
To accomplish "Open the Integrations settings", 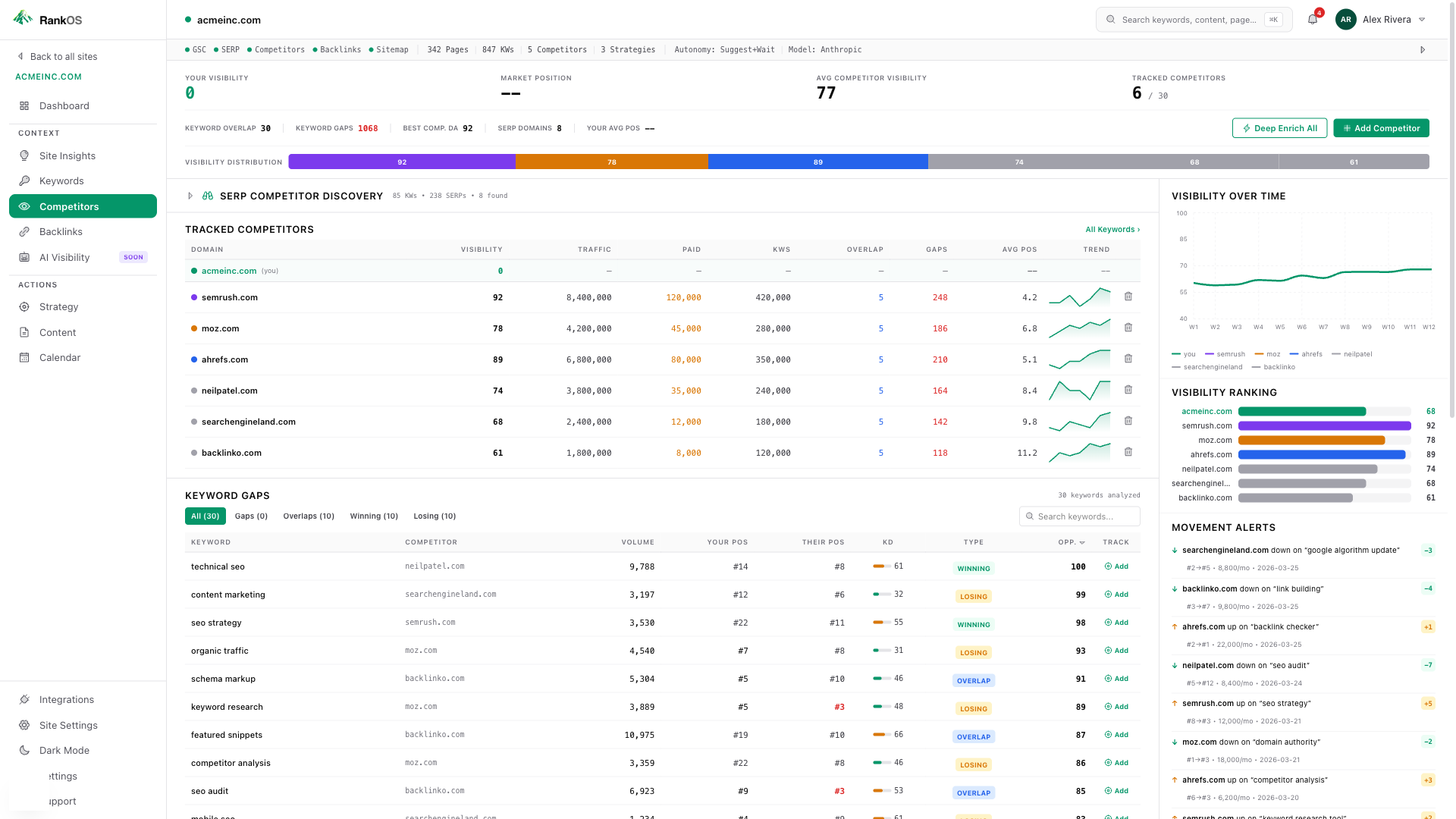I will pos(66,699).
